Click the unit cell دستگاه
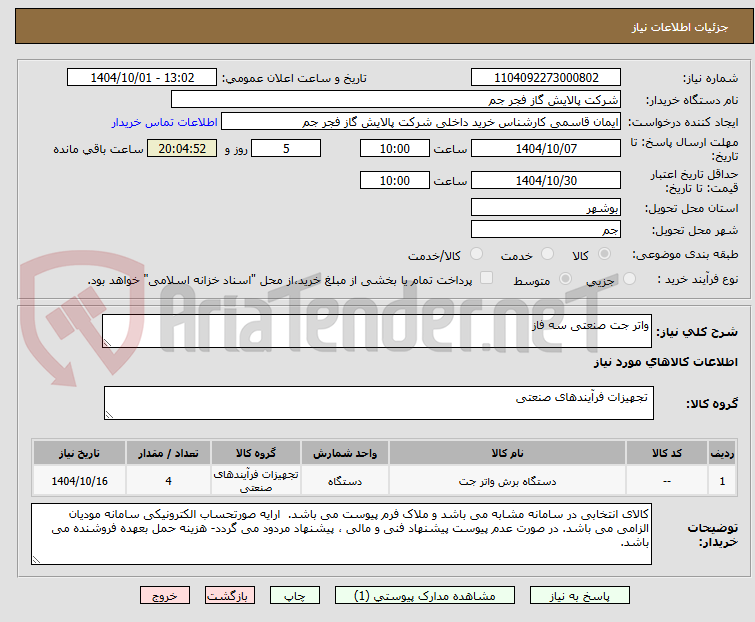 [x=345, y=481]
